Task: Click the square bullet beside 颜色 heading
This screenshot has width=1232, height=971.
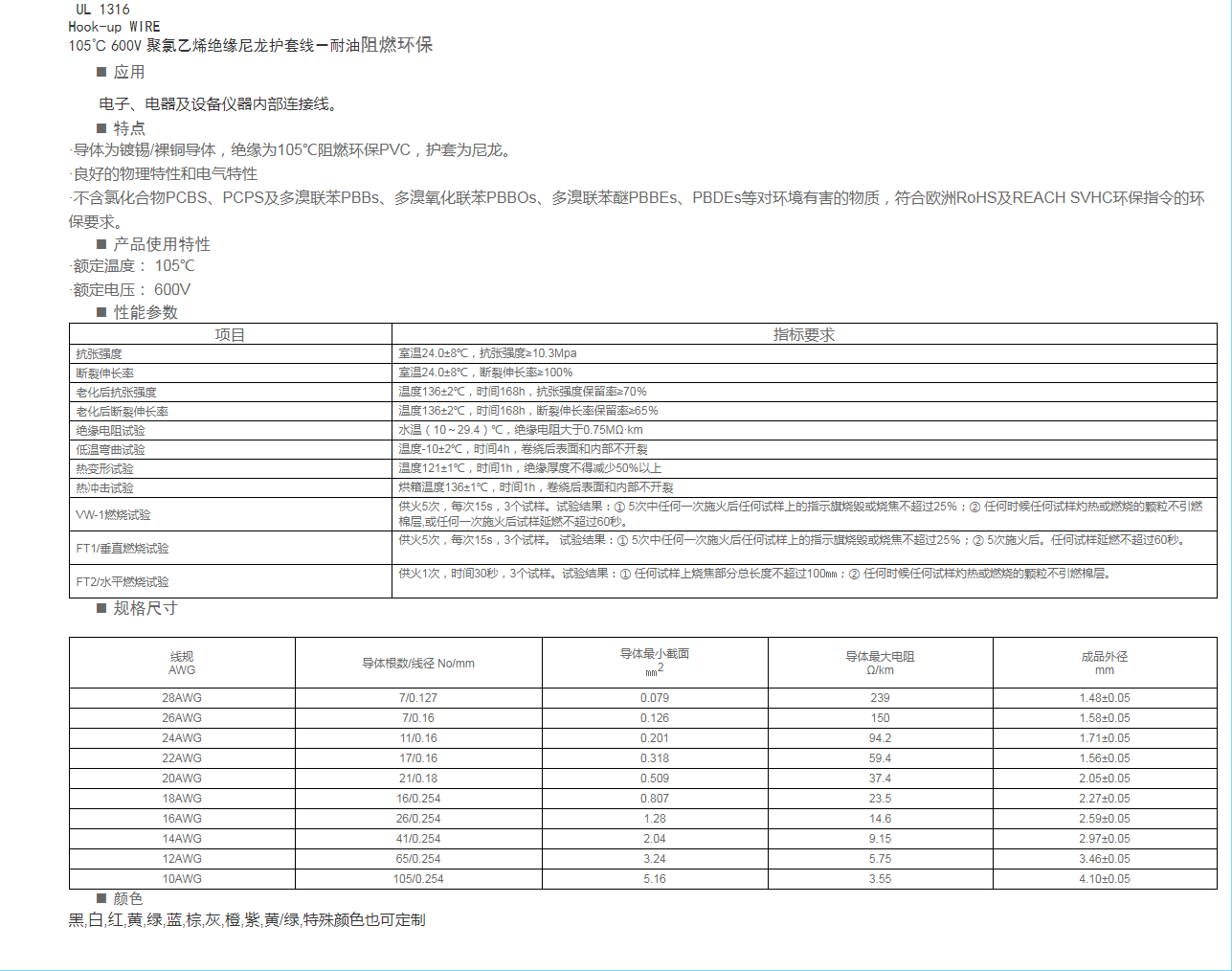Action: pyautogui.click(x=101, y=898)
